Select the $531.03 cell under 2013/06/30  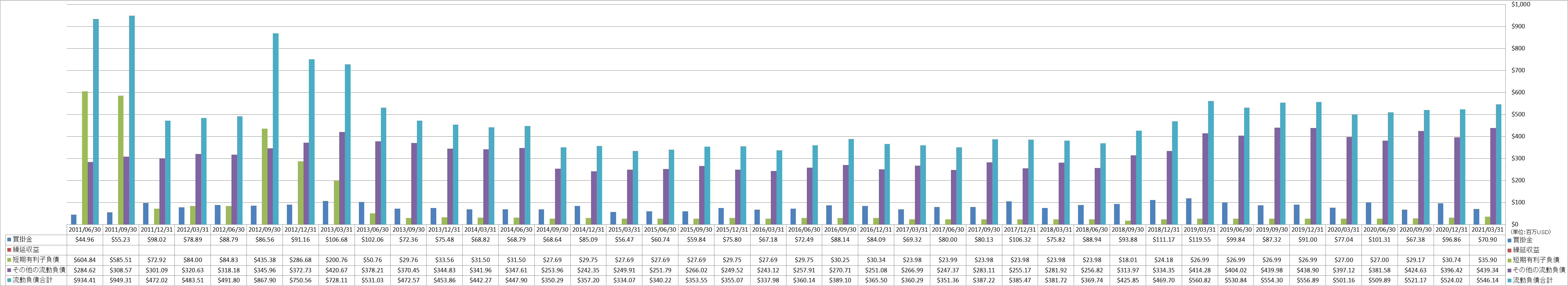tap(373, 281)
